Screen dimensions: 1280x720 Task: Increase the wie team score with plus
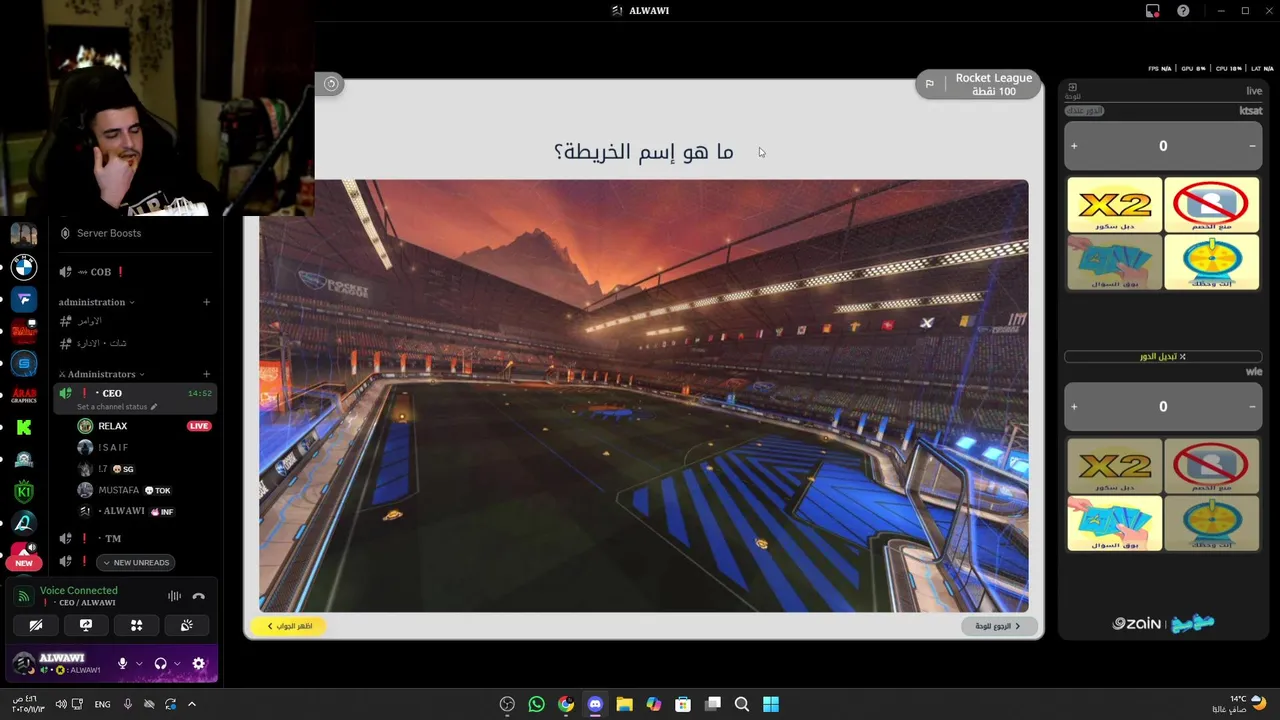(1074, 407)
